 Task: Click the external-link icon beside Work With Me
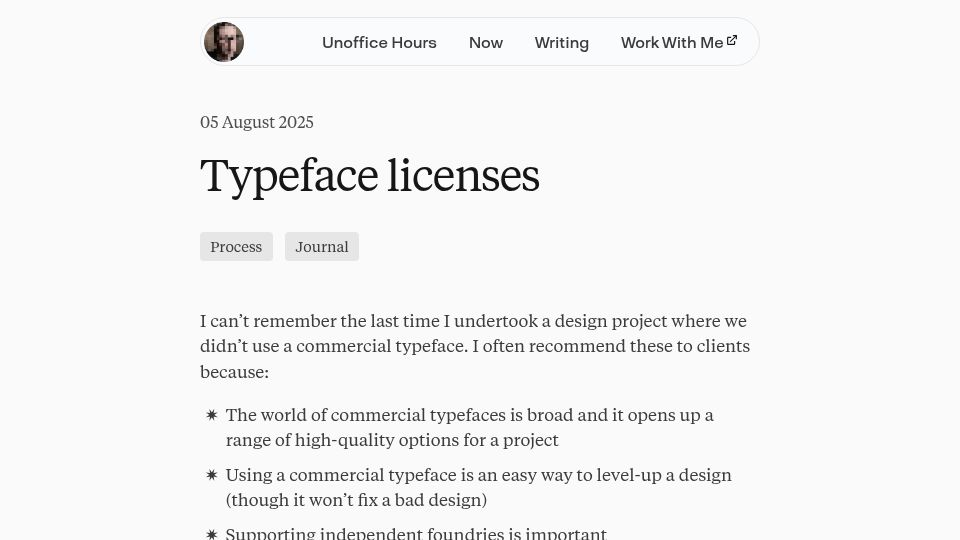[732, 40]
